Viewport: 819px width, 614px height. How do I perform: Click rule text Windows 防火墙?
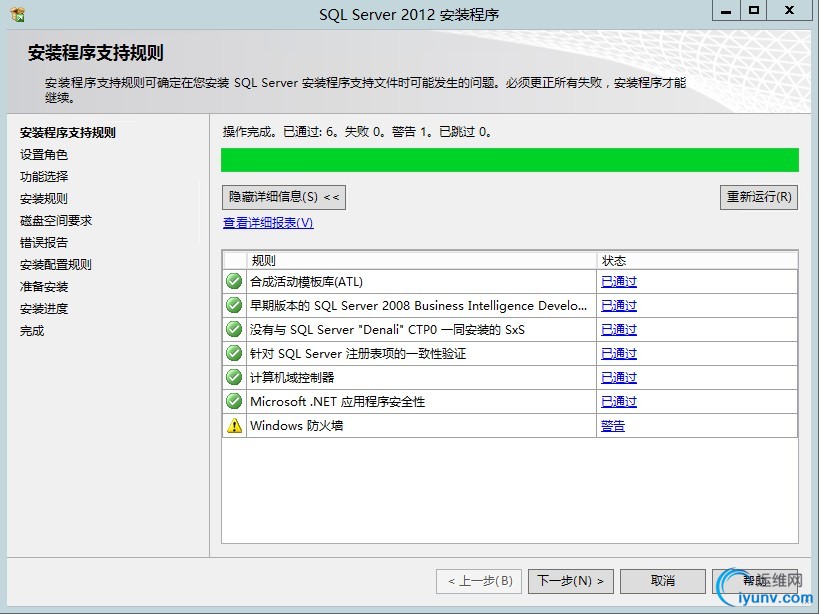tap(297, 426)
